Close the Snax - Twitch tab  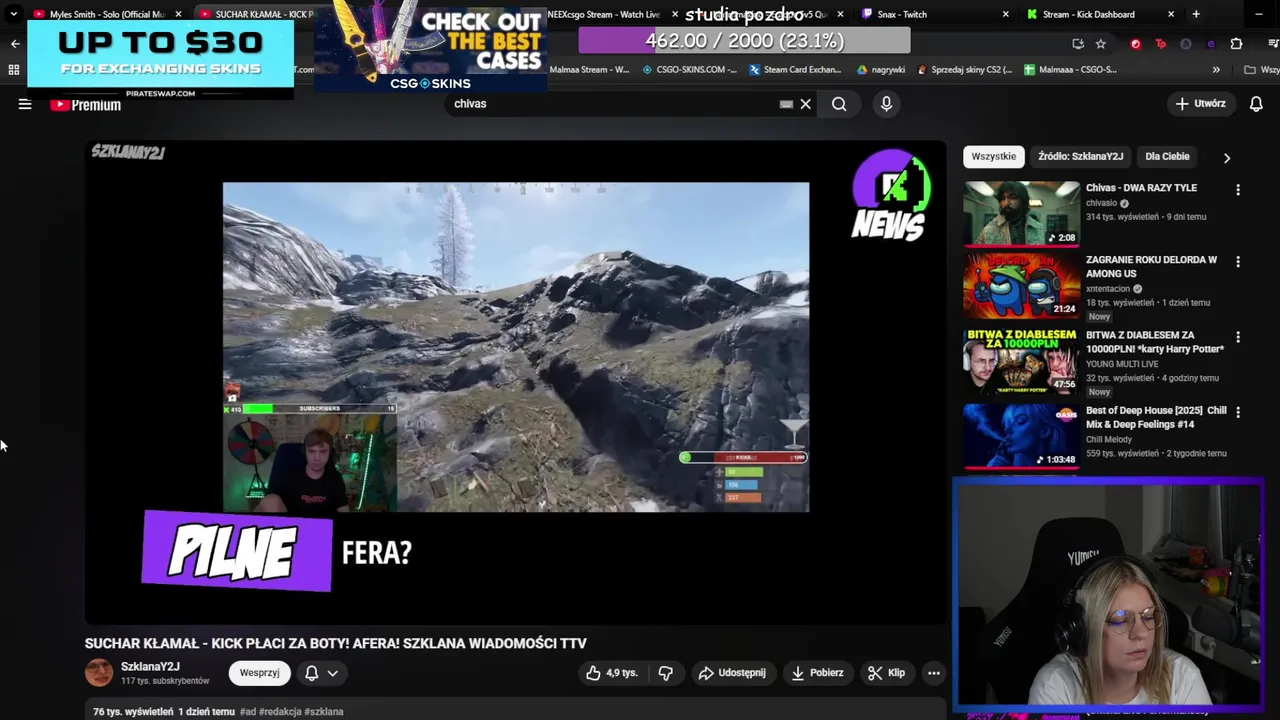point(1007,14)
